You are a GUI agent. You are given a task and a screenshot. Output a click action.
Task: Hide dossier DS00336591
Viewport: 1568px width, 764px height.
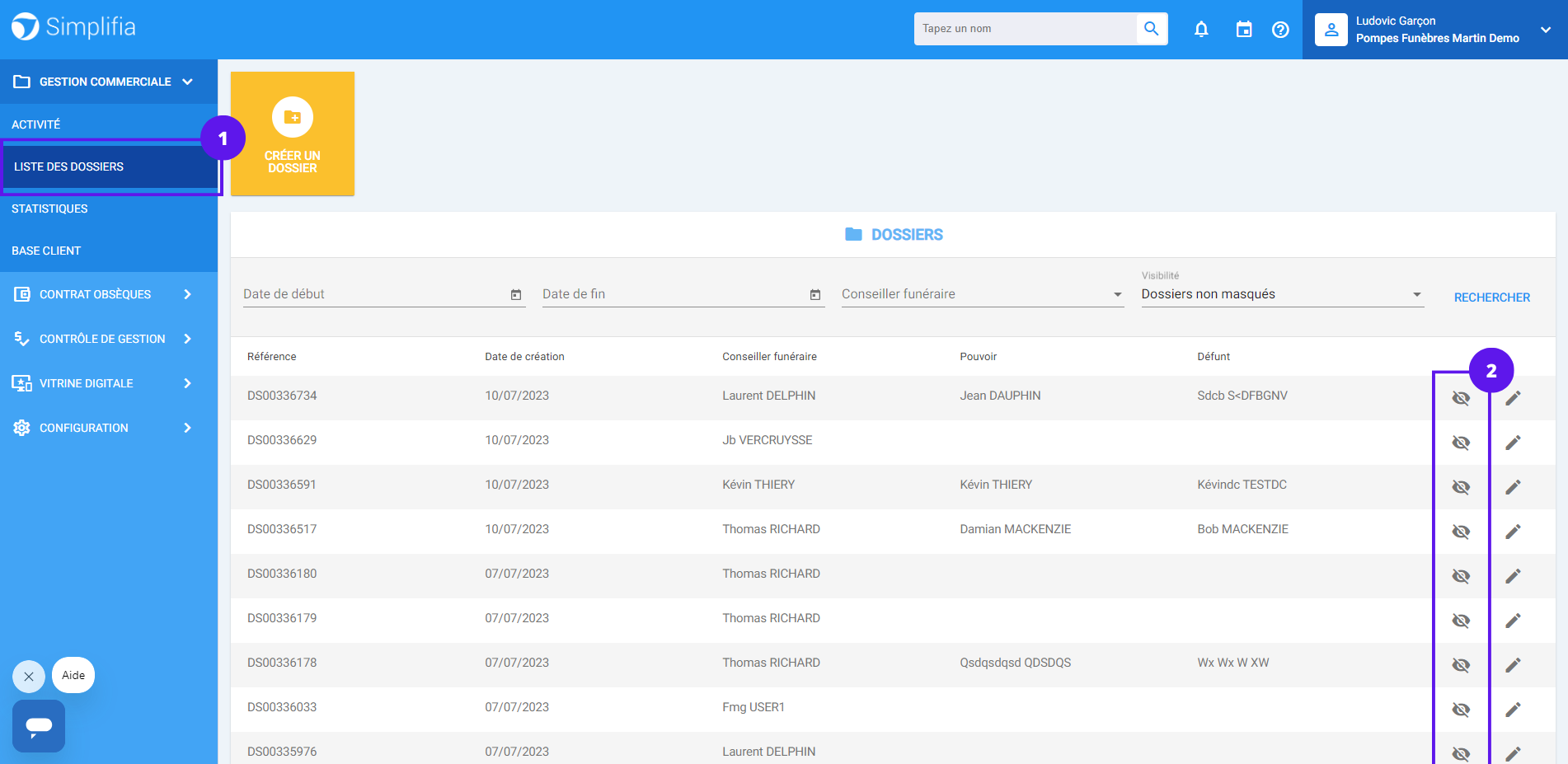coord(1461,487)
